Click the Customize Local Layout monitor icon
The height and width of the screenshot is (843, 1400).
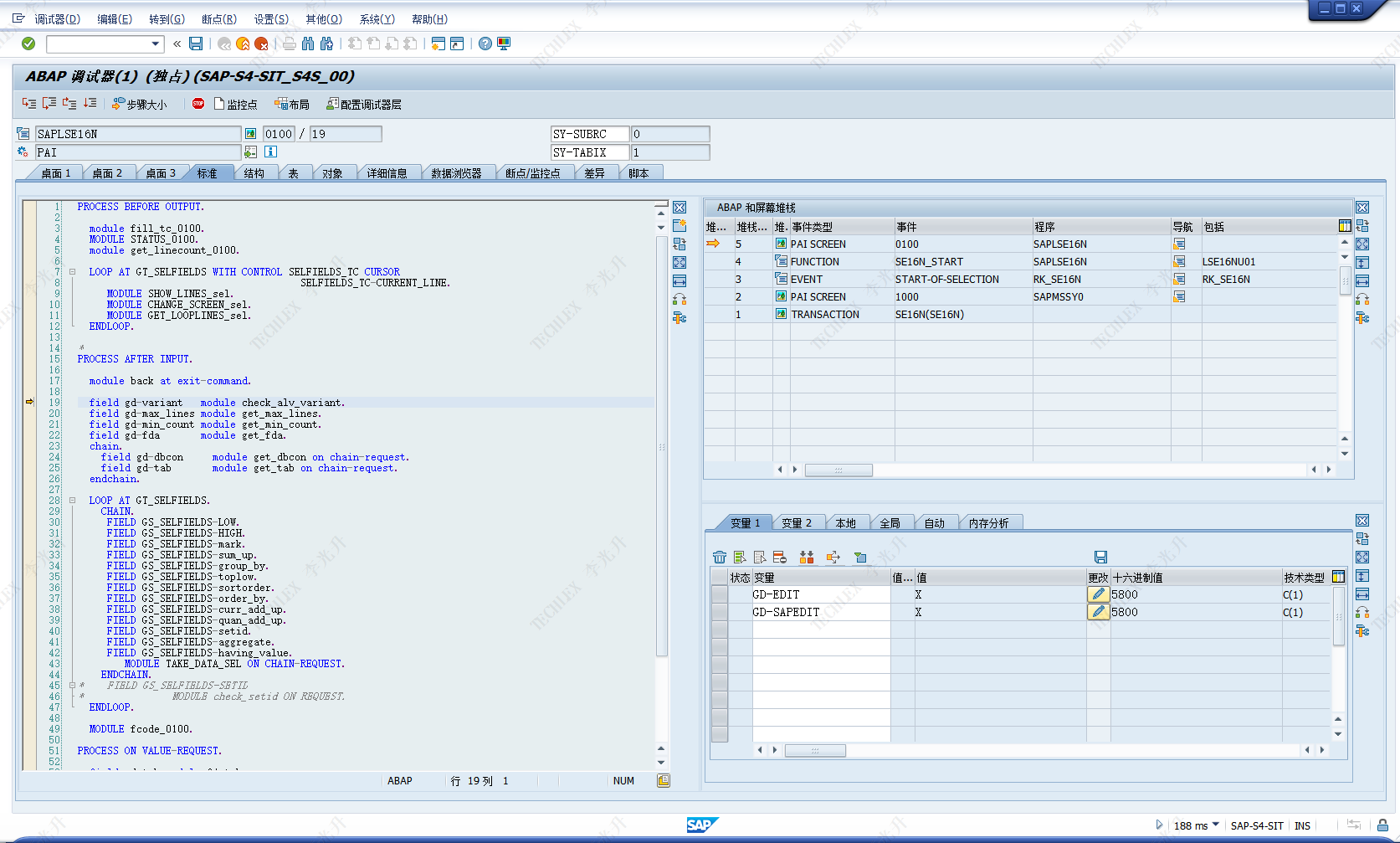tap(504, 44)
